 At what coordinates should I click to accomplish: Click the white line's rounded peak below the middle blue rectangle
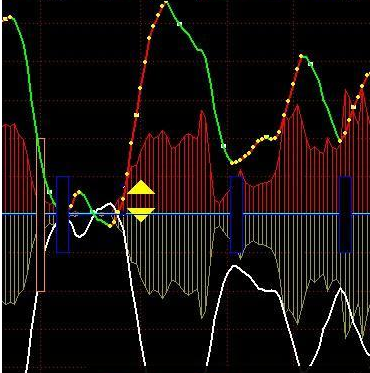235,267
